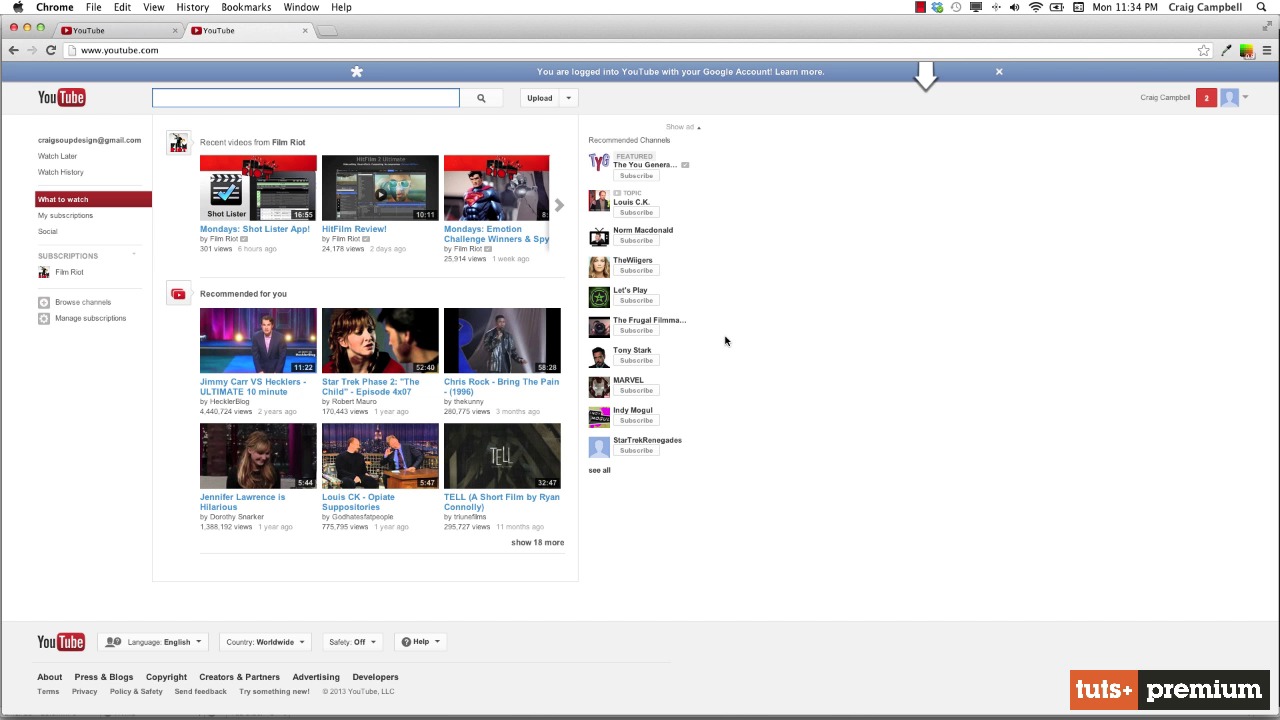The height and width of the screenshot is (720, 1280).
Task: Click the Wi-Fi icon in menu bar
Action: click(x=1035, y=7)
